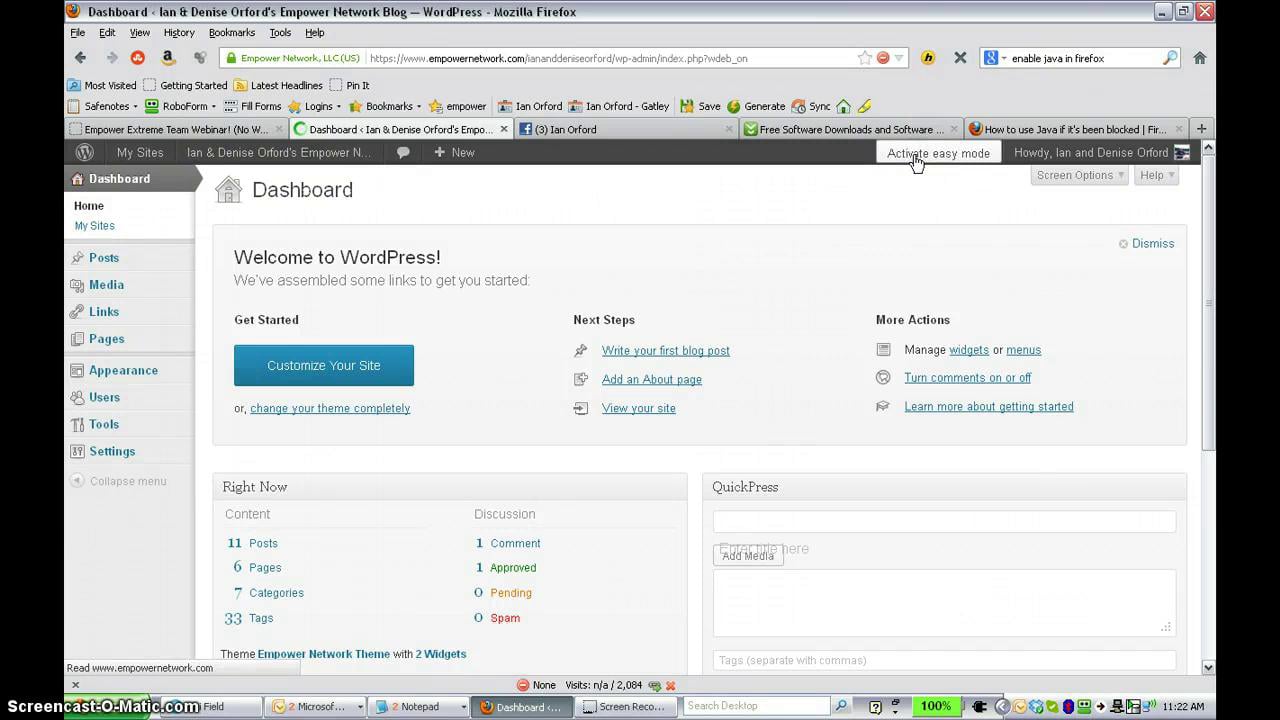Viewport: 1280px width, 720px height.
Task: Open a new browser tab with the plus button
Action: click(x=1201, y=129)
